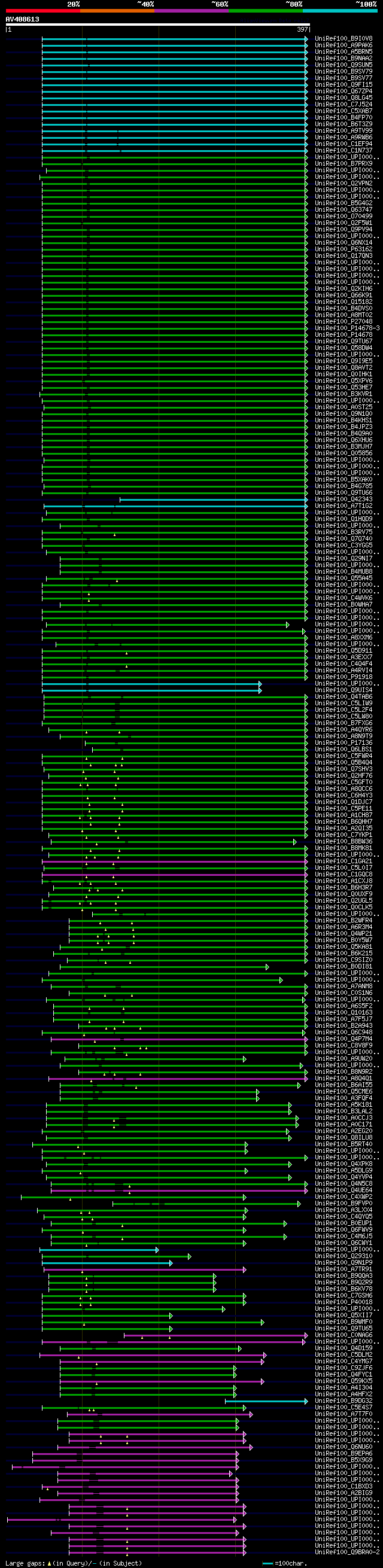Click purple alignment bar of UniRef100_C1GA21

pyautogui.click(x=175, y=861)
